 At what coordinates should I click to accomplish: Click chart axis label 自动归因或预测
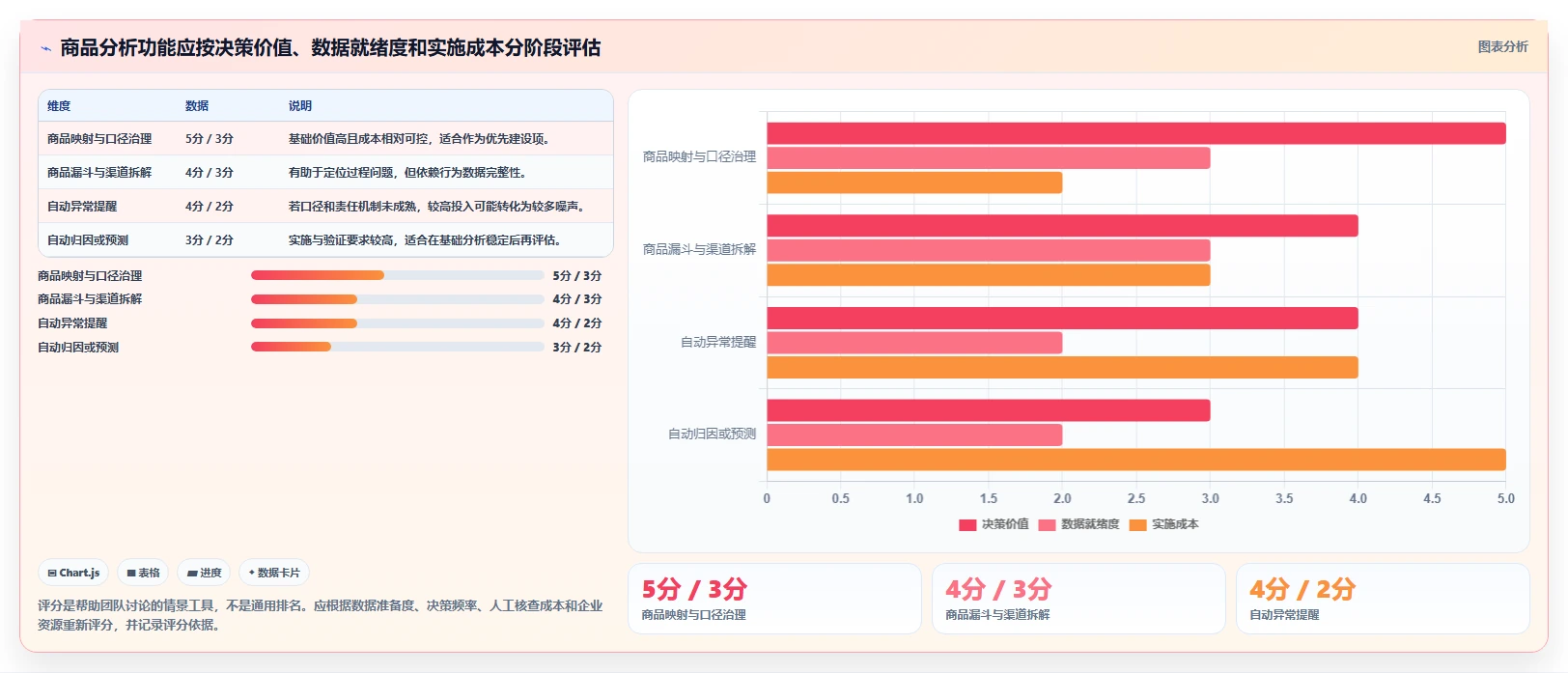coord(712,435)
